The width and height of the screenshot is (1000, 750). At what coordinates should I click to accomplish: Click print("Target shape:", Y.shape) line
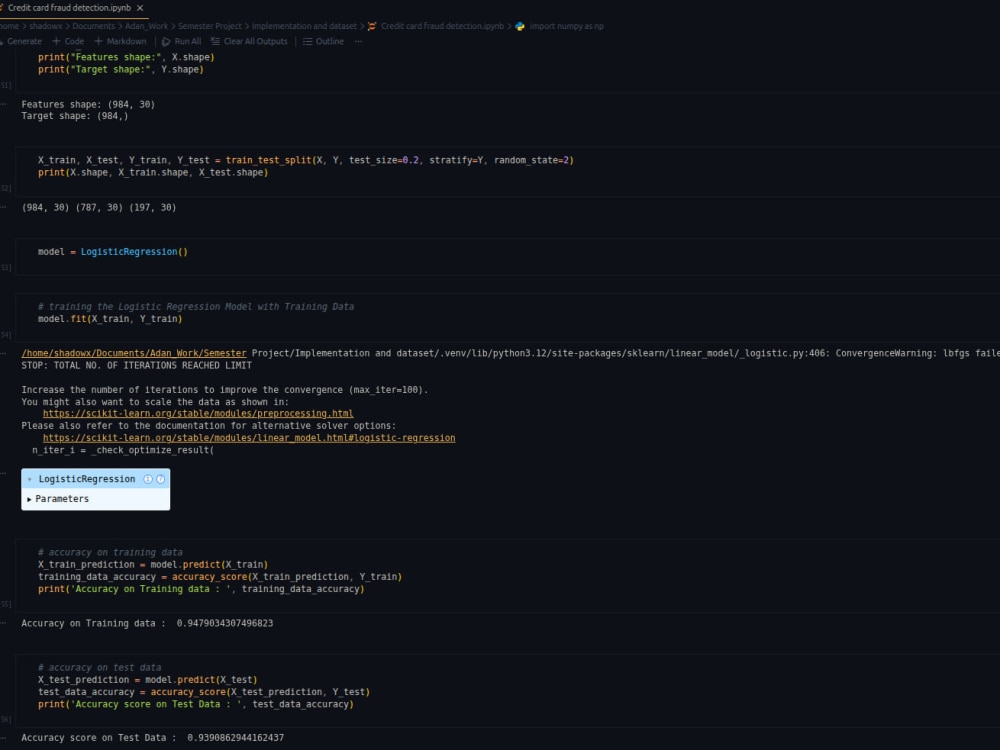coord(121,70)
